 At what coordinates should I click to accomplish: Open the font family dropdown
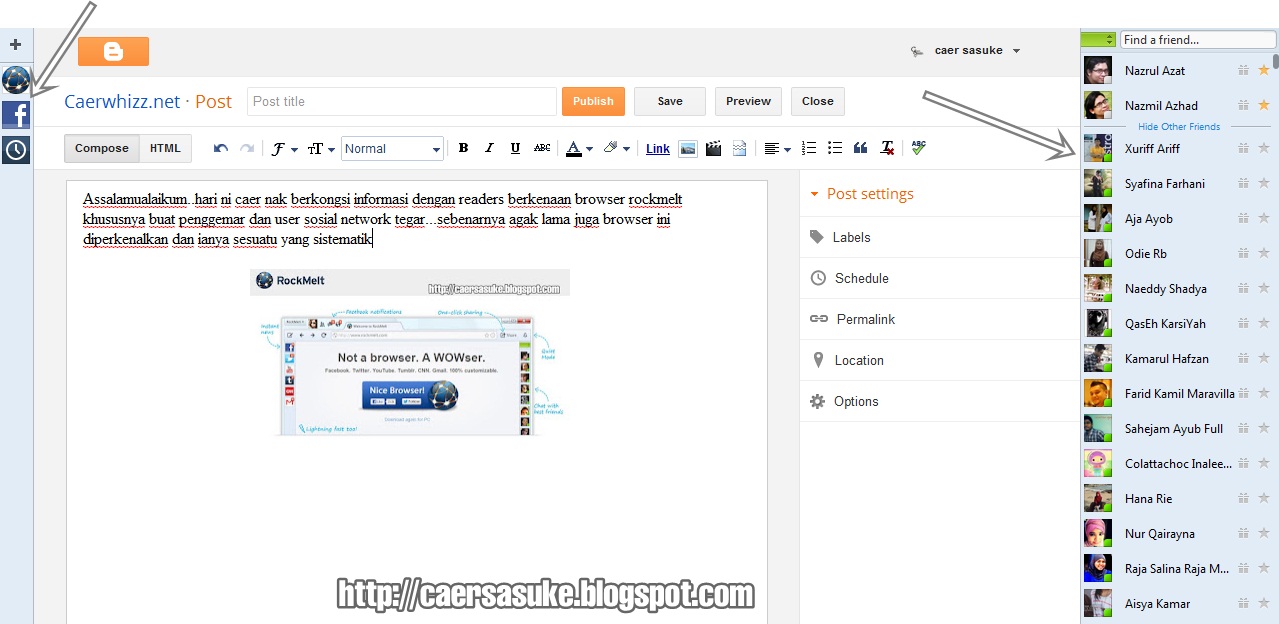point(285,148)
